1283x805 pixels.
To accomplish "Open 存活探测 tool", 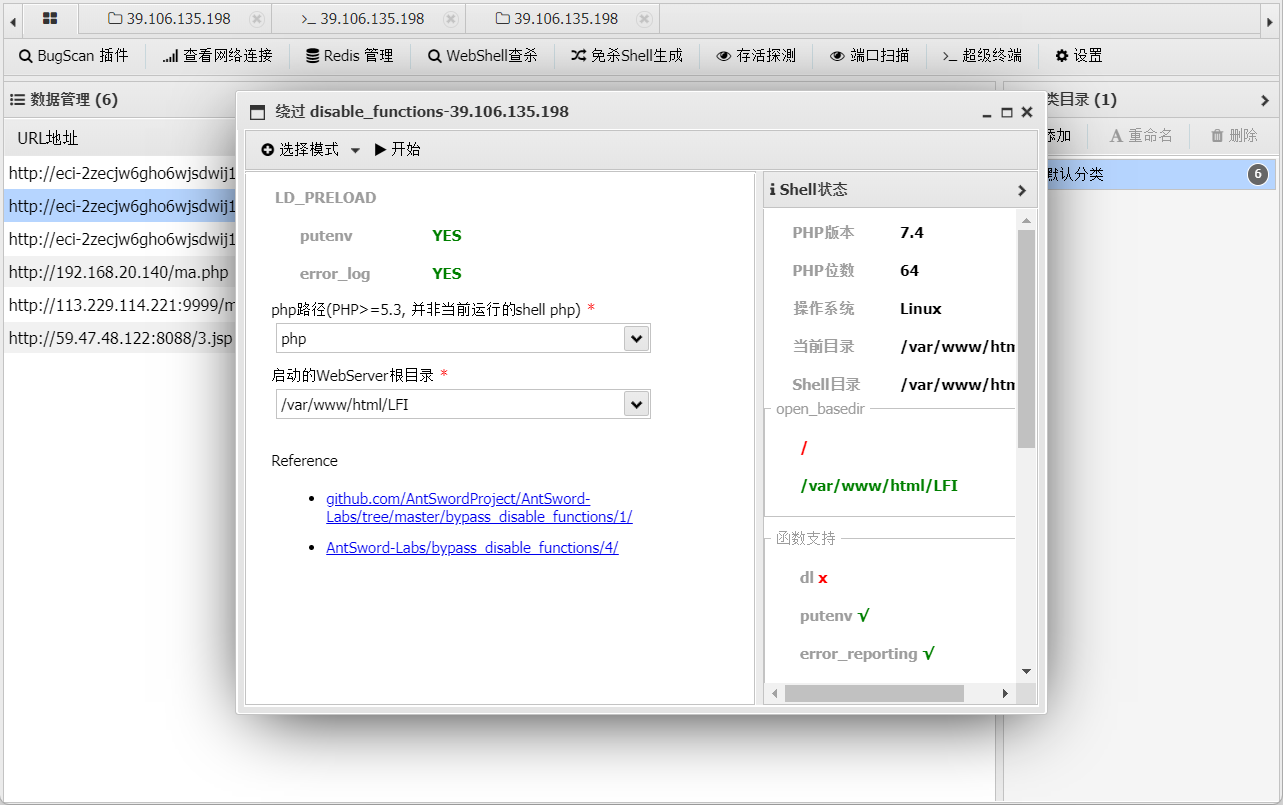I will click(756, 56).
